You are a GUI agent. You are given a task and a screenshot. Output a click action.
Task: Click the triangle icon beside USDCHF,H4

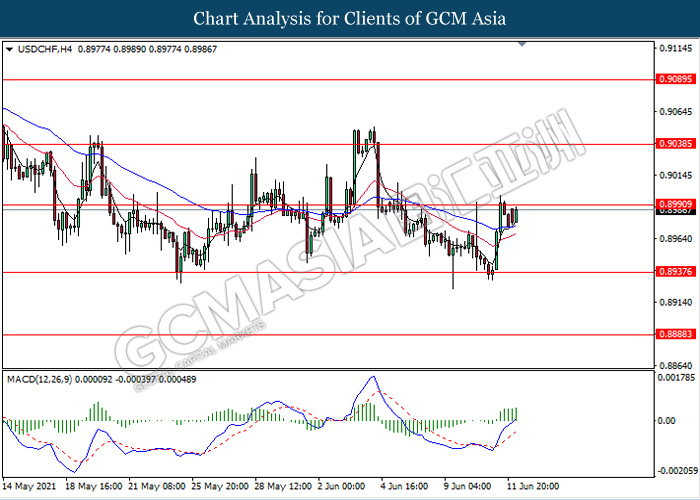tap(10, 48)
